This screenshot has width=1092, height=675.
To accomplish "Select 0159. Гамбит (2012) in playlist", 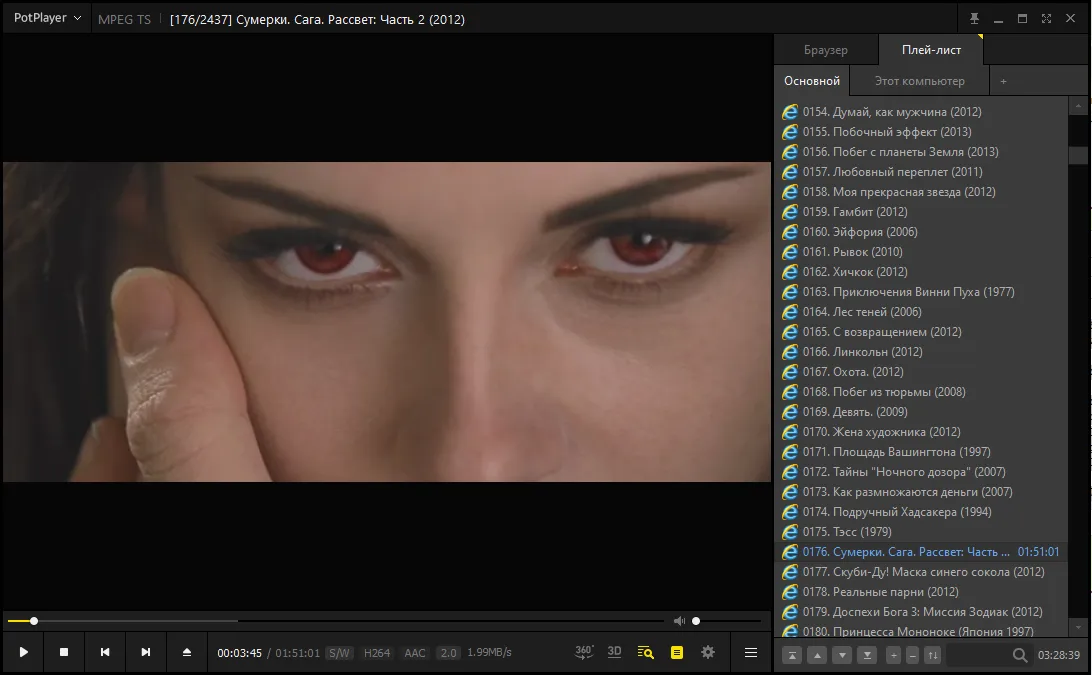I will coord(920,212).
